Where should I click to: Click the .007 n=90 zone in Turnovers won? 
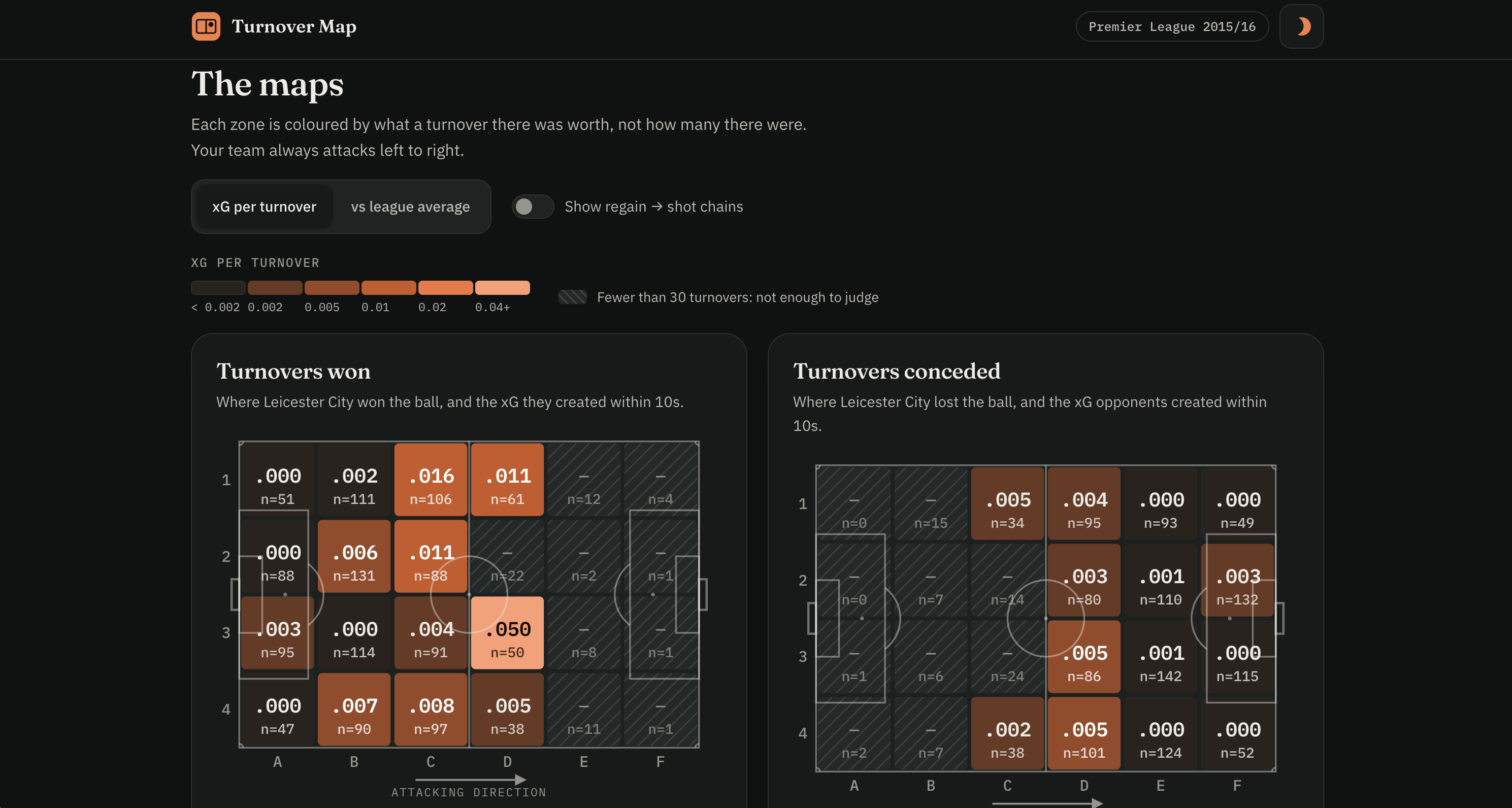tap(354, 710)
